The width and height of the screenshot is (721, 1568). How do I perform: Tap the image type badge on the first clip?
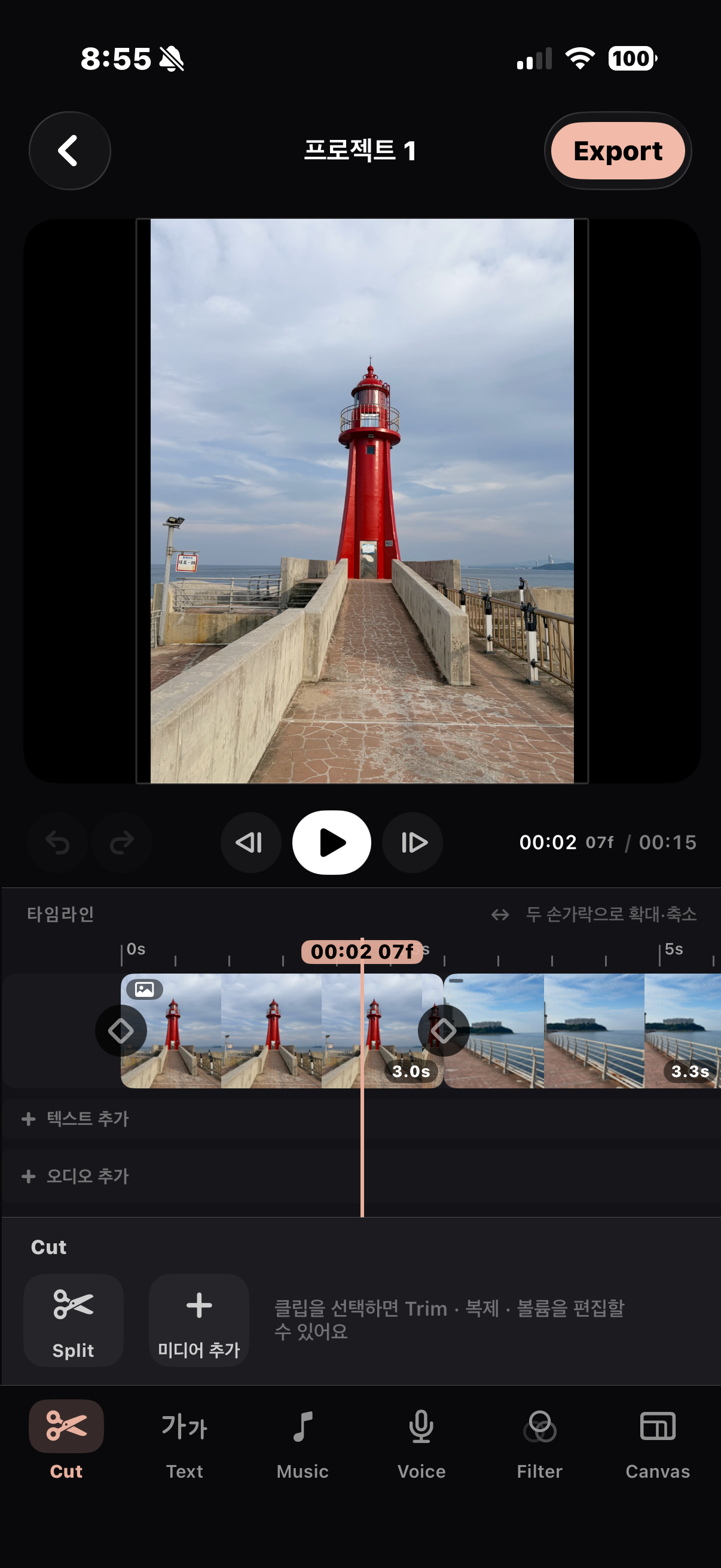[x=144, y=989]
